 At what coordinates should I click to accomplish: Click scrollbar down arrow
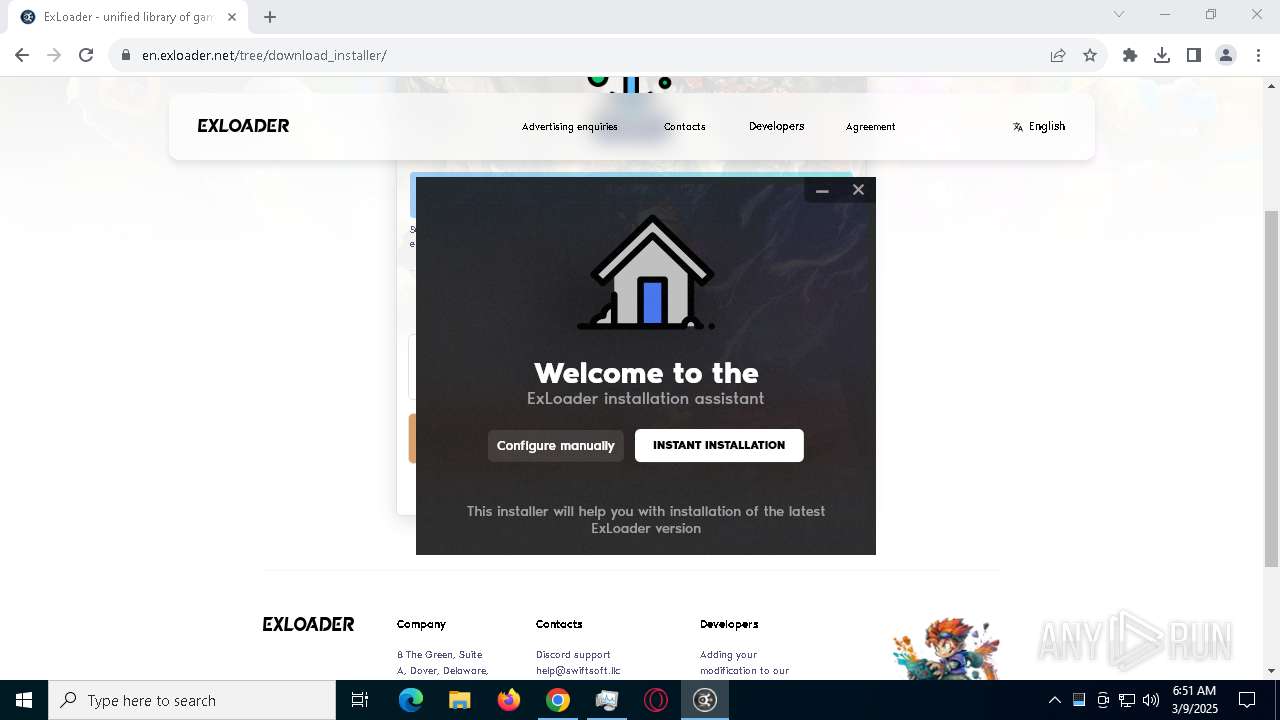(x=1271, y=671)
